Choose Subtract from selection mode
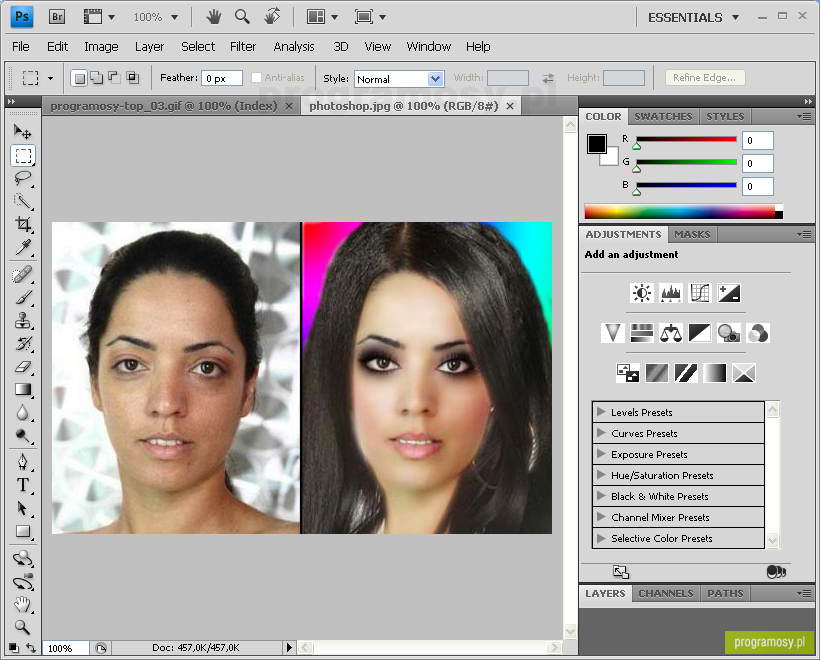This screenshot has height=660, width=820. point(115,78)
